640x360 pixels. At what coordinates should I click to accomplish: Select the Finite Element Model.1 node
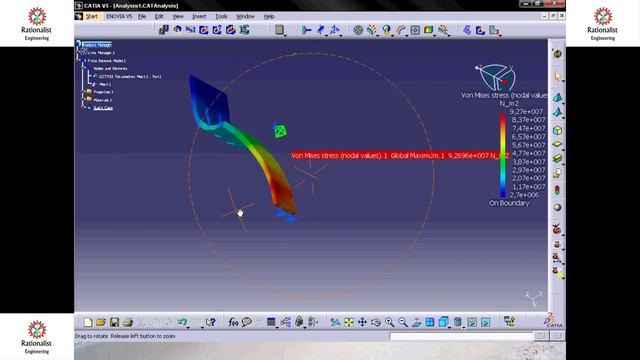coord(107,60)
